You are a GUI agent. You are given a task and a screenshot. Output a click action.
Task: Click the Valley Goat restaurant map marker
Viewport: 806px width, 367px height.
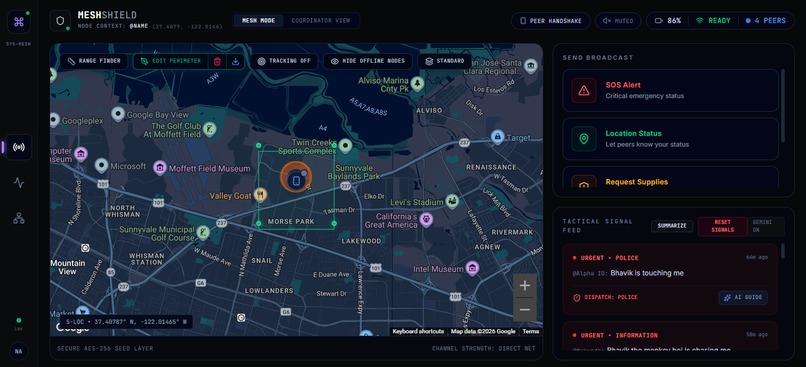point(260,194)
